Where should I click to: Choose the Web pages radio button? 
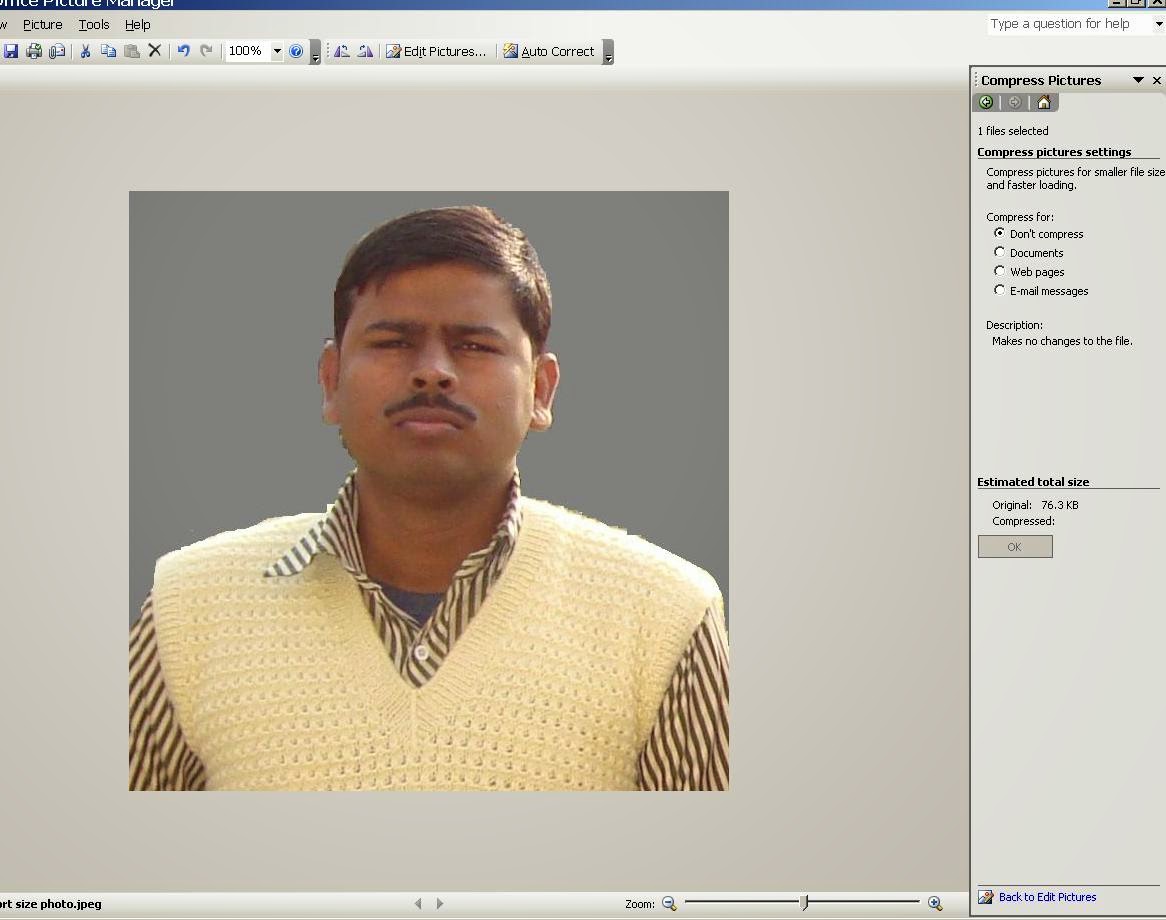click(x=999, y=272)
